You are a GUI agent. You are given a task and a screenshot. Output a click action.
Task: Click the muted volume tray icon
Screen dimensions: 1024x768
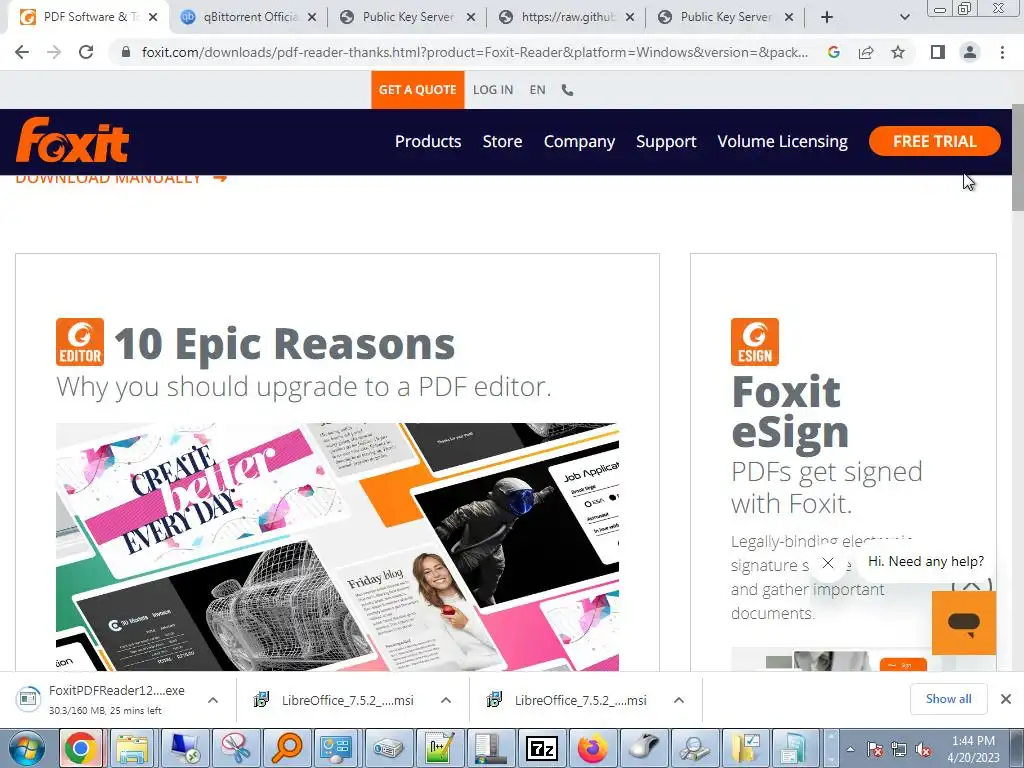point(923,749)
